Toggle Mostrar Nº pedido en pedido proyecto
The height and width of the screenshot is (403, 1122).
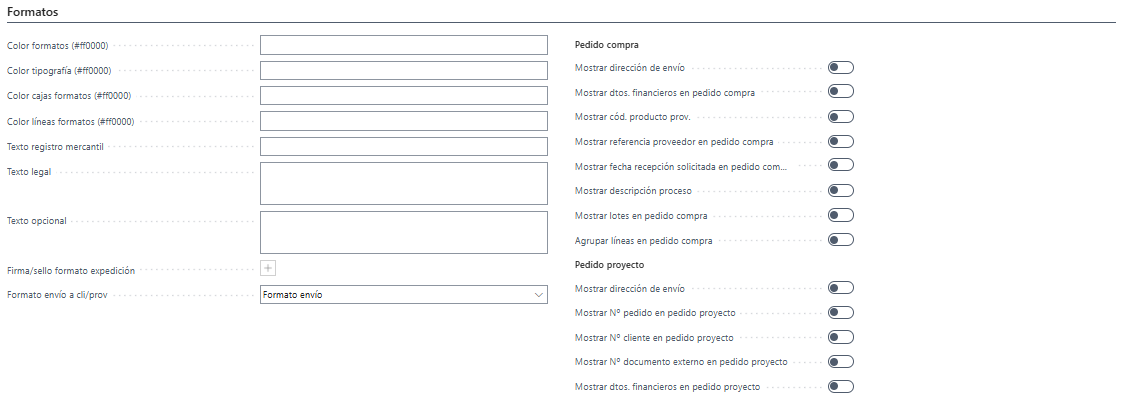click(841, 312)
